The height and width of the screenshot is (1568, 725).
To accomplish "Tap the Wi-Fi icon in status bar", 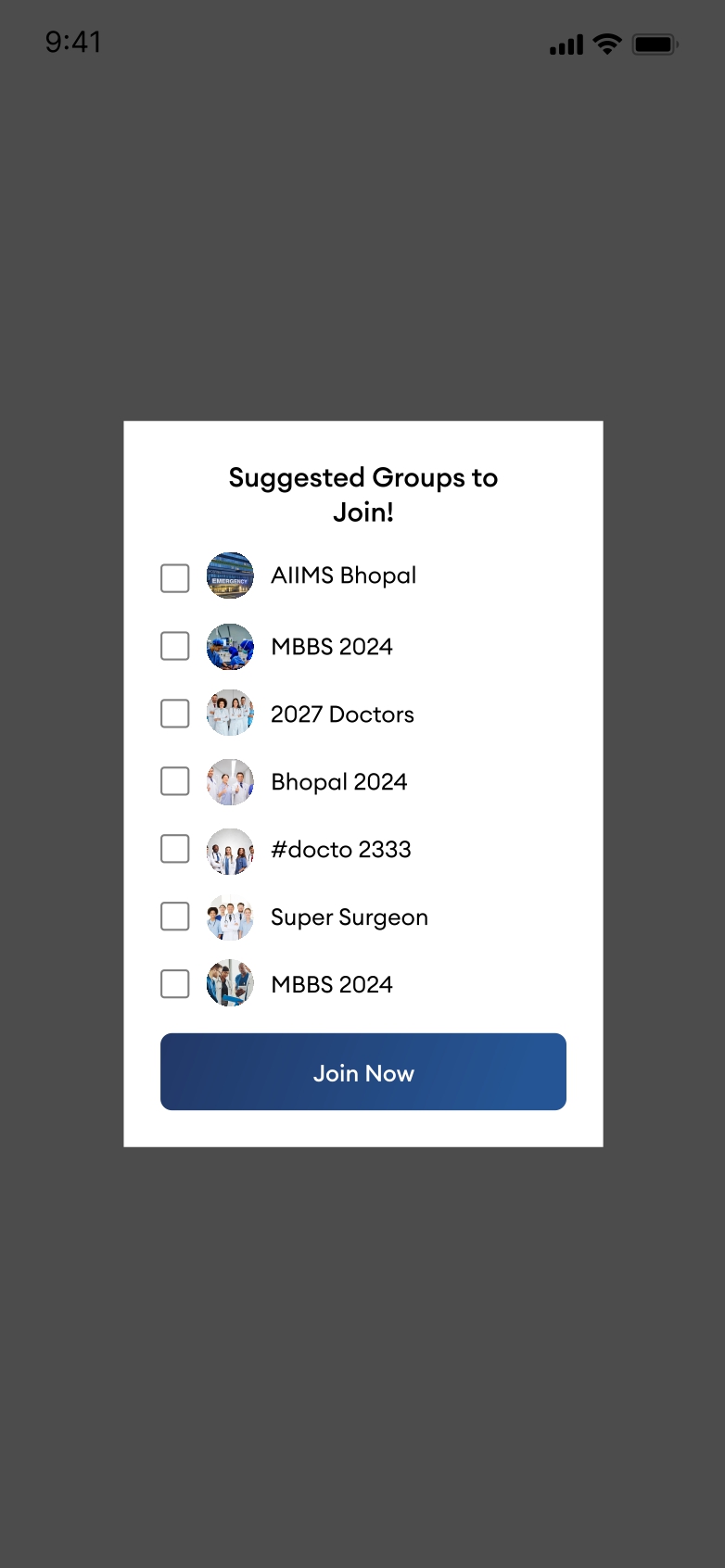I will (x=607, y=44).
